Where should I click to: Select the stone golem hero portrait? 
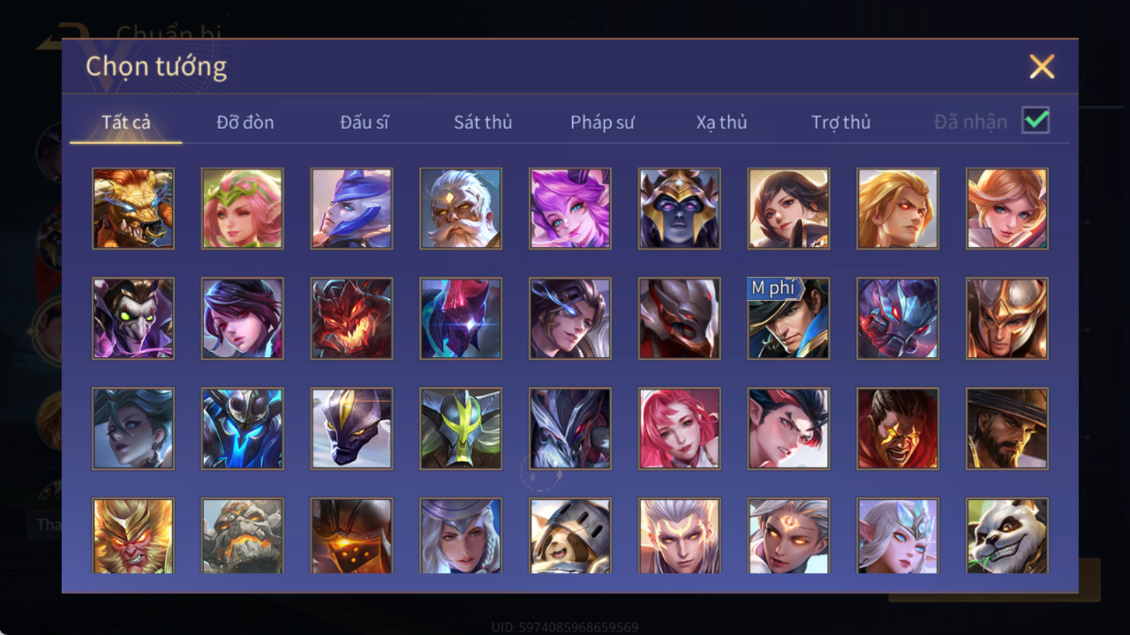[242, 536]
